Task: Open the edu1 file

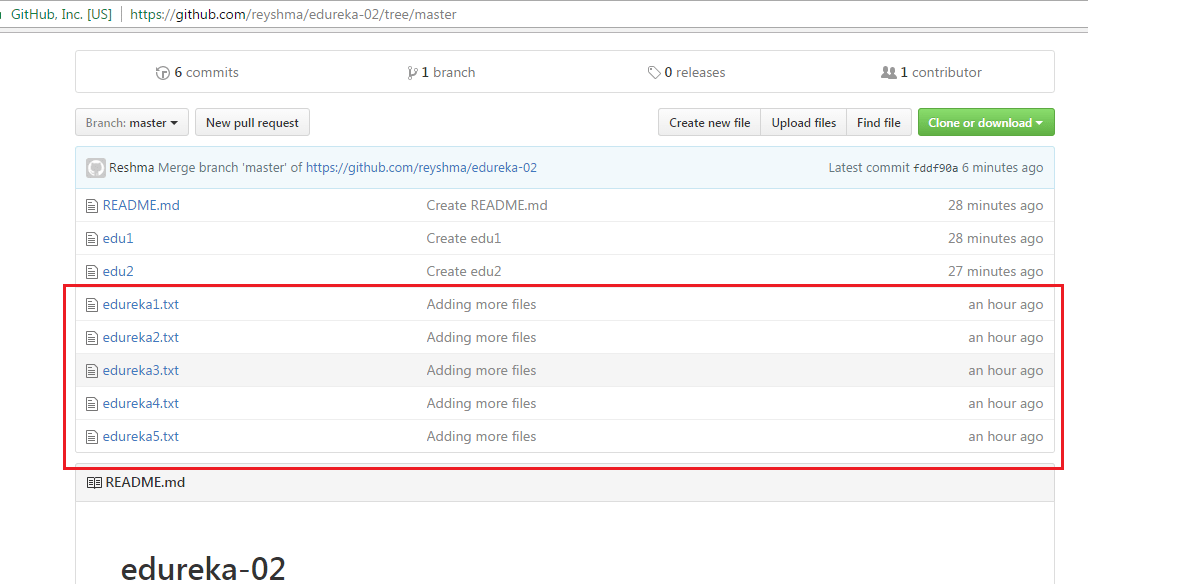Action: pos(118,238)
